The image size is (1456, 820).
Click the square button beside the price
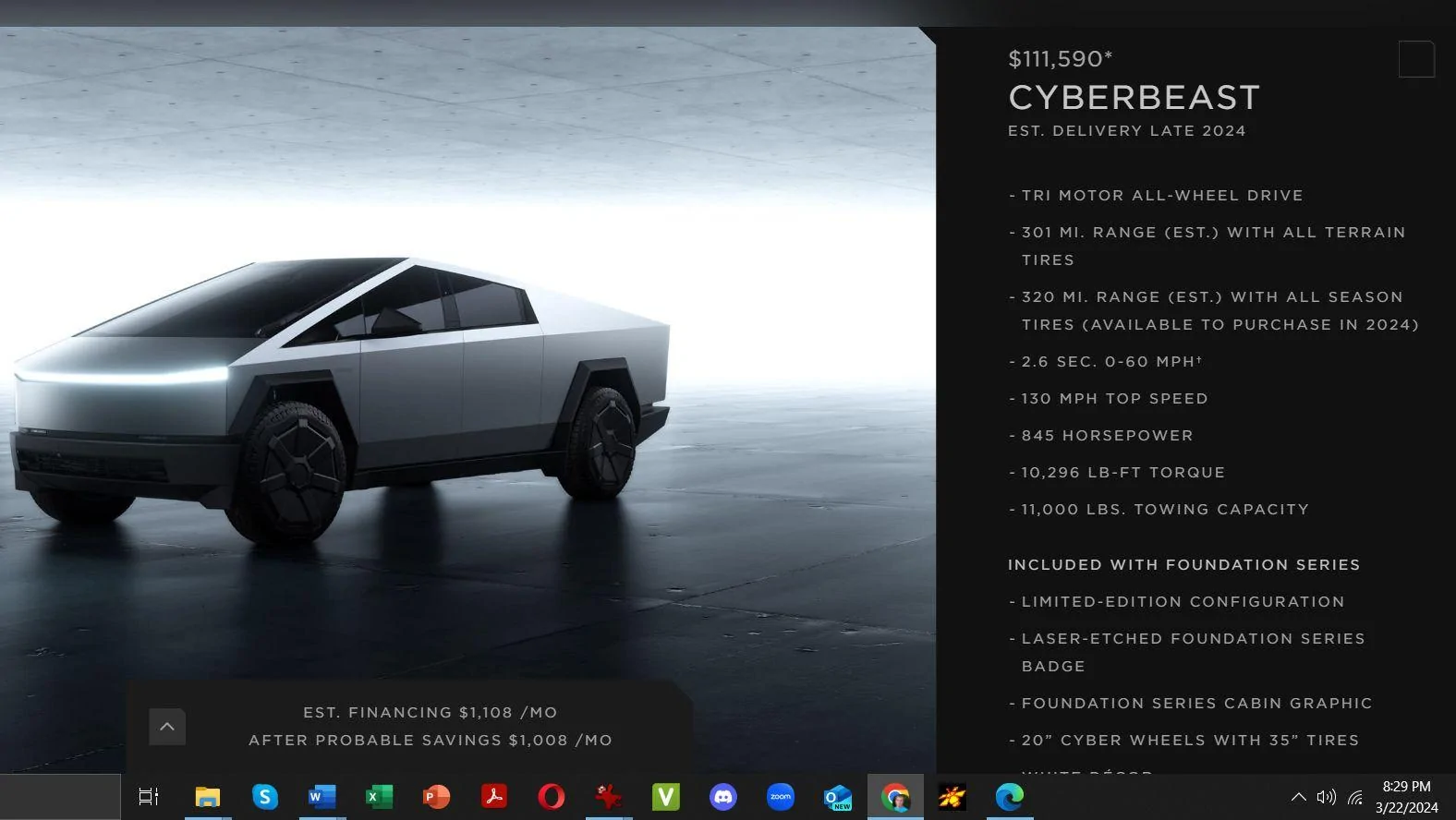(x=1416, y=59)
